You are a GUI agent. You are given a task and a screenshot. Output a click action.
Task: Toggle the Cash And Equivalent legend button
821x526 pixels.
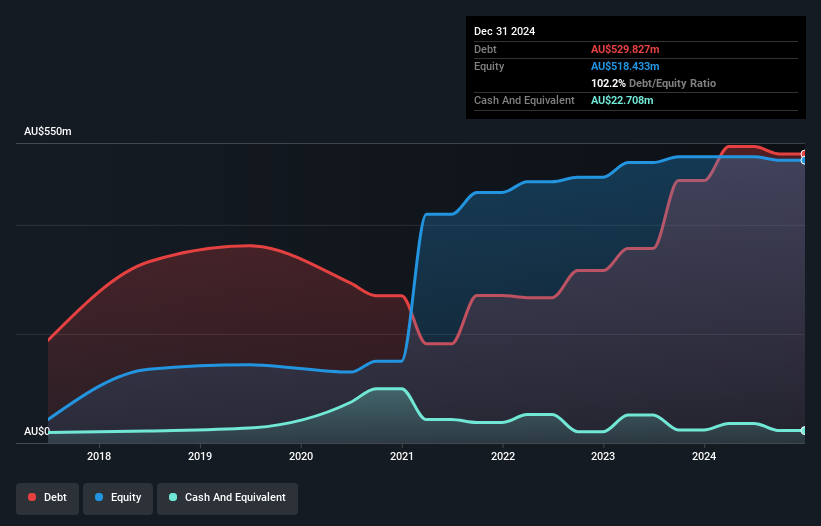227,498
